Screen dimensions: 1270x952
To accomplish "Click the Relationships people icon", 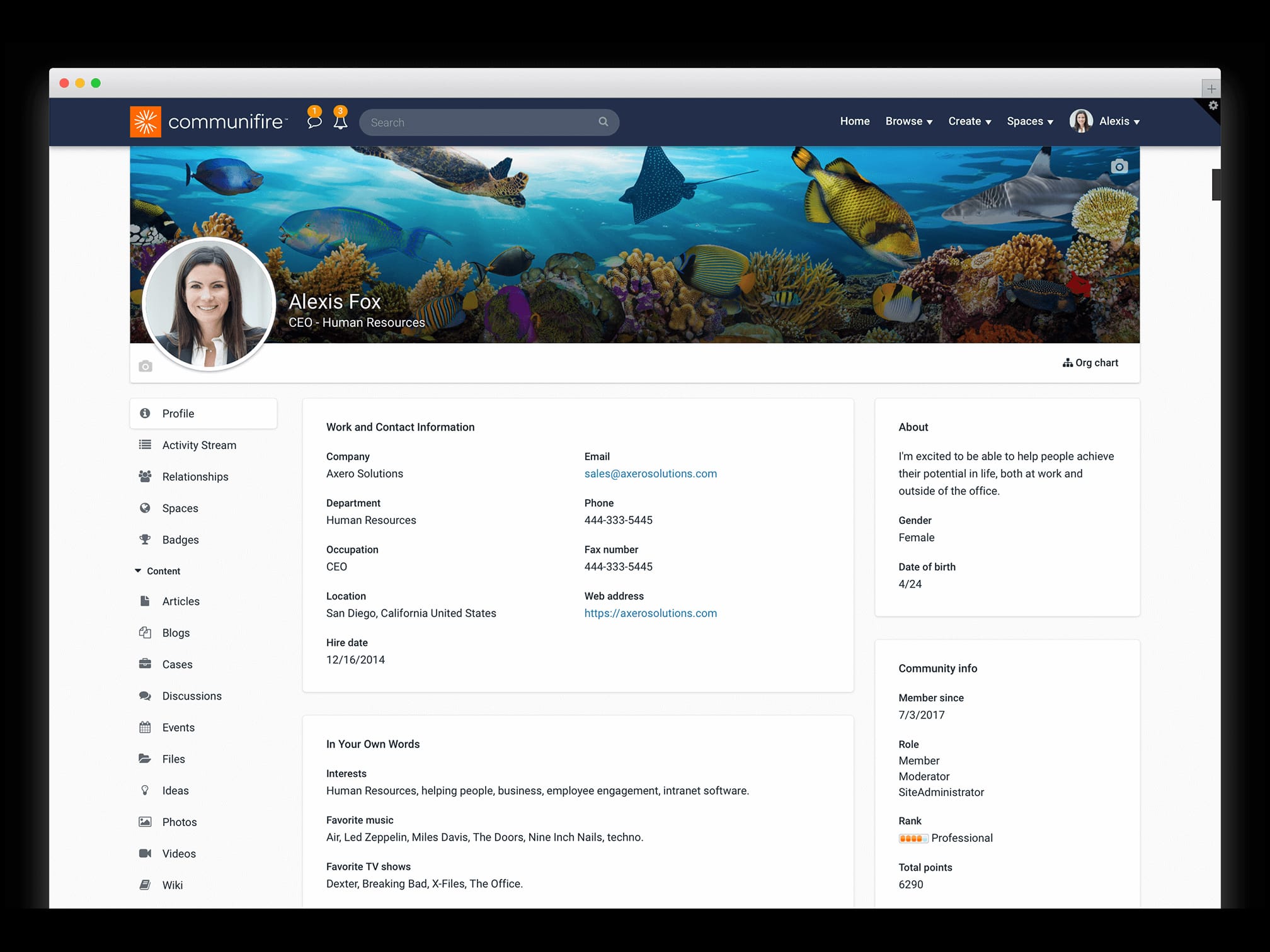I will 145,476.
